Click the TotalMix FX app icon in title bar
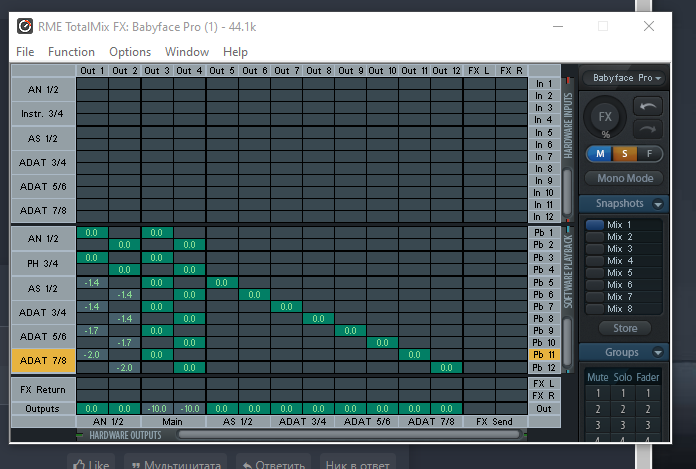Viewport: 696px width, 469px height. point(25,27)
